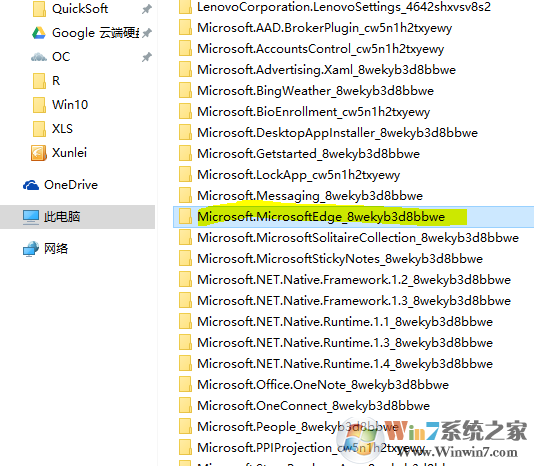This screenshot has height=466, width=534.
Task: Click folder icon of Microsoft.MicrosoftEdge row
Action: (186, 217)
